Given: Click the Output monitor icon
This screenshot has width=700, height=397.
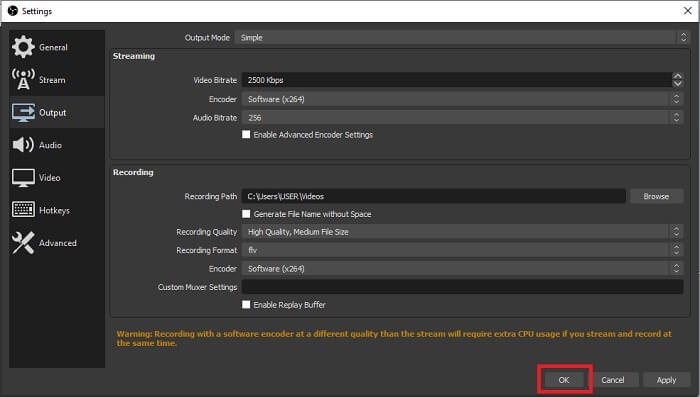Looking at the screenshot, I should click(23, 113).
